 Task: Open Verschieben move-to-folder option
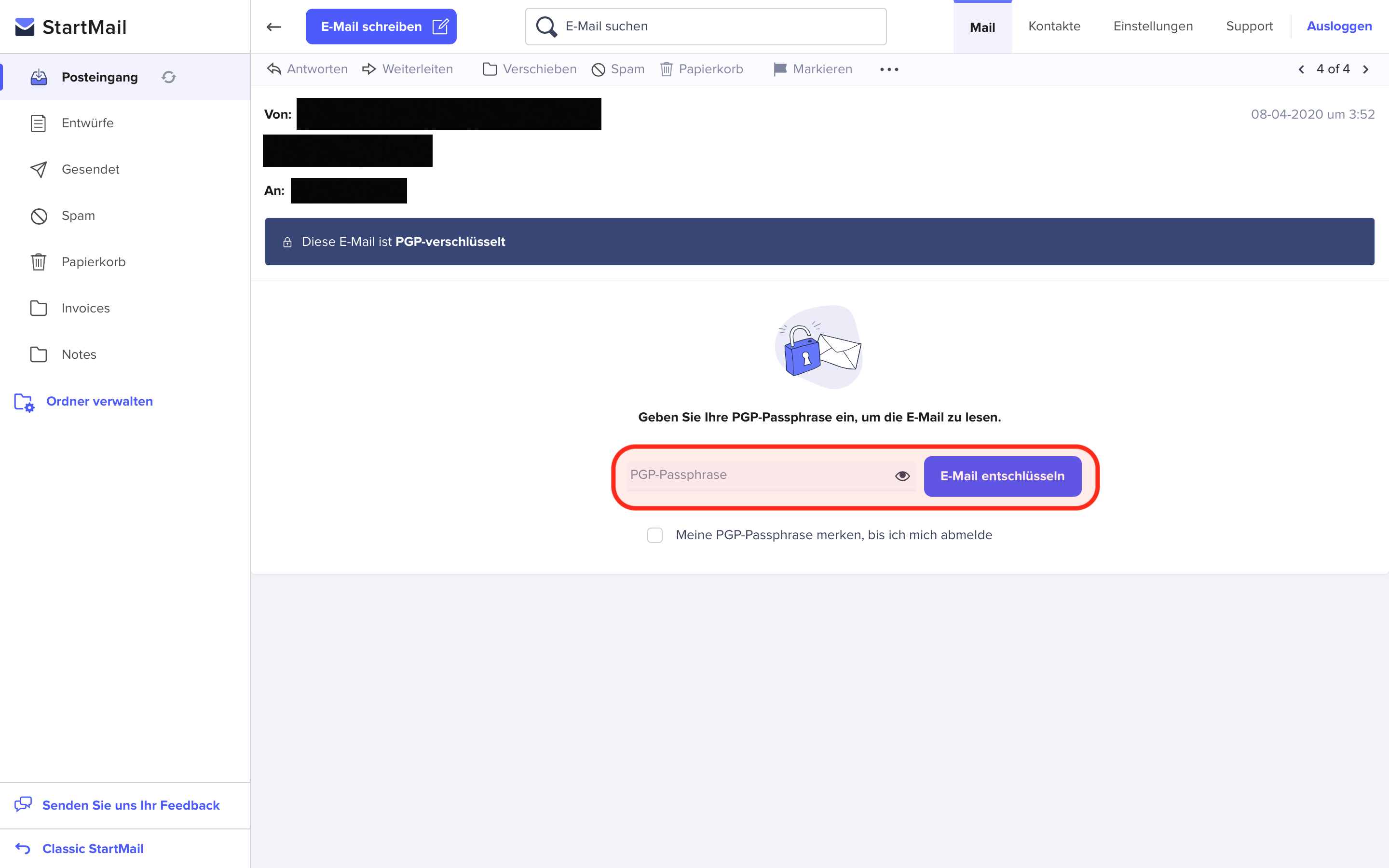pos(529,69)
